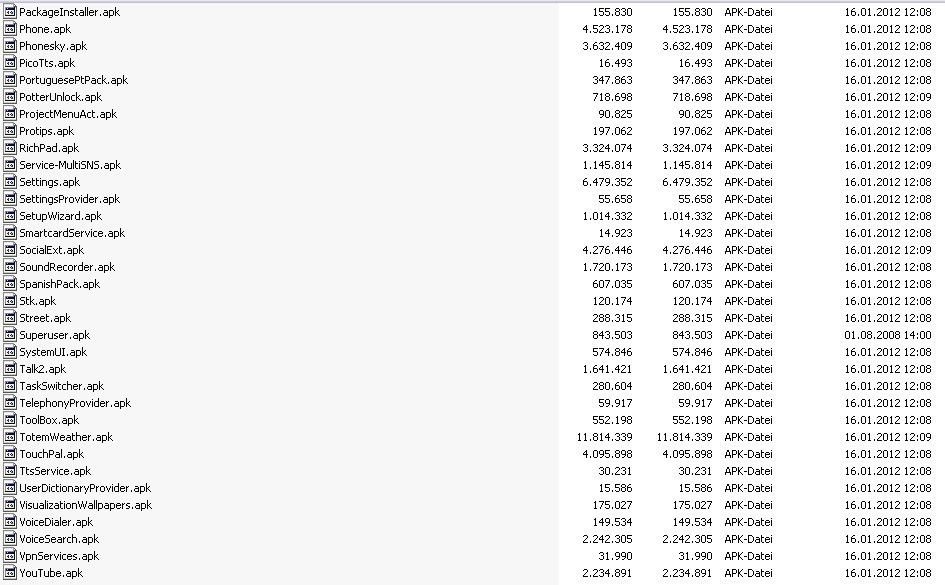Click the file icon beside SpanishPack.apk
The width and height of the screenshot is (945, 585).
pyautogui.click(x=10, y=284)
